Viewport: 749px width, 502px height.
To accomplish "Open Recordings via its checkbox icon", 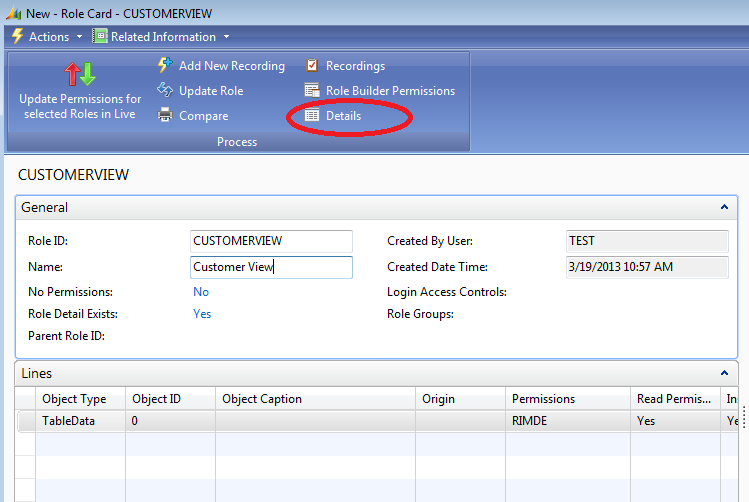I will pos(312,66).
